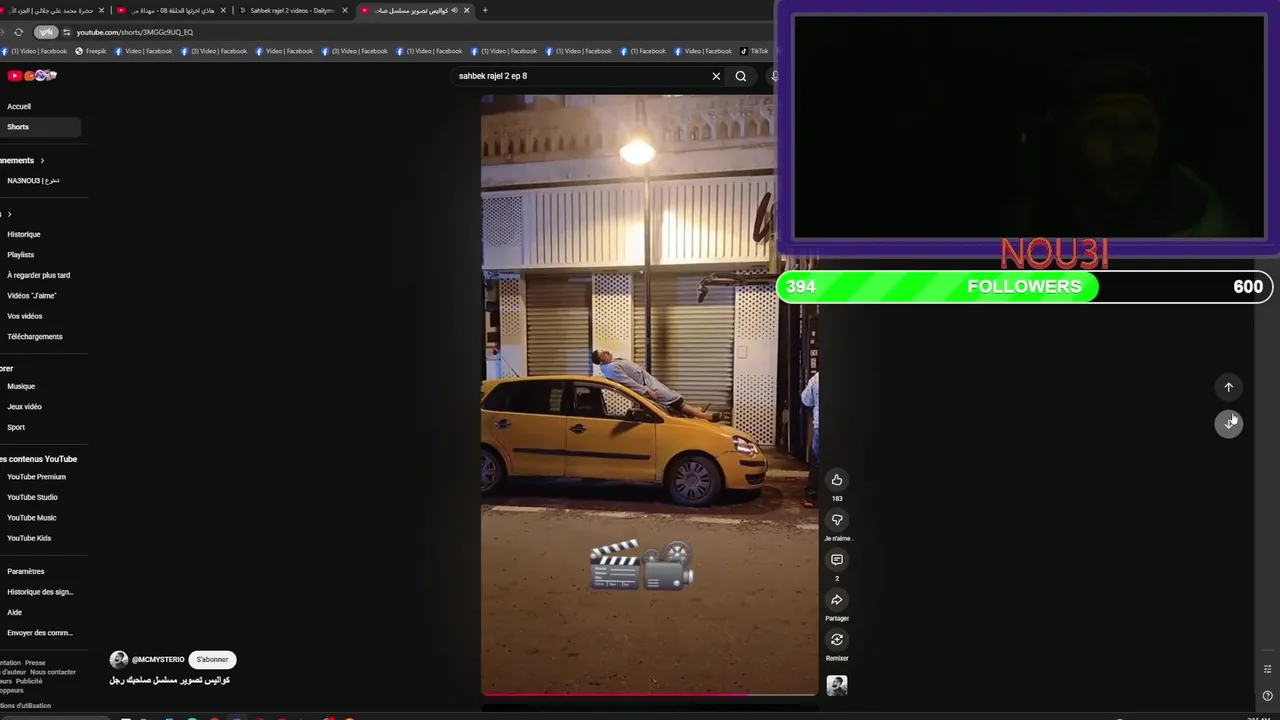Open MCMYSTERIO channel avatar
Image resolution: width=1280 pixels, height=720 pixels.
pyautogui.click(x=119, y=660)
